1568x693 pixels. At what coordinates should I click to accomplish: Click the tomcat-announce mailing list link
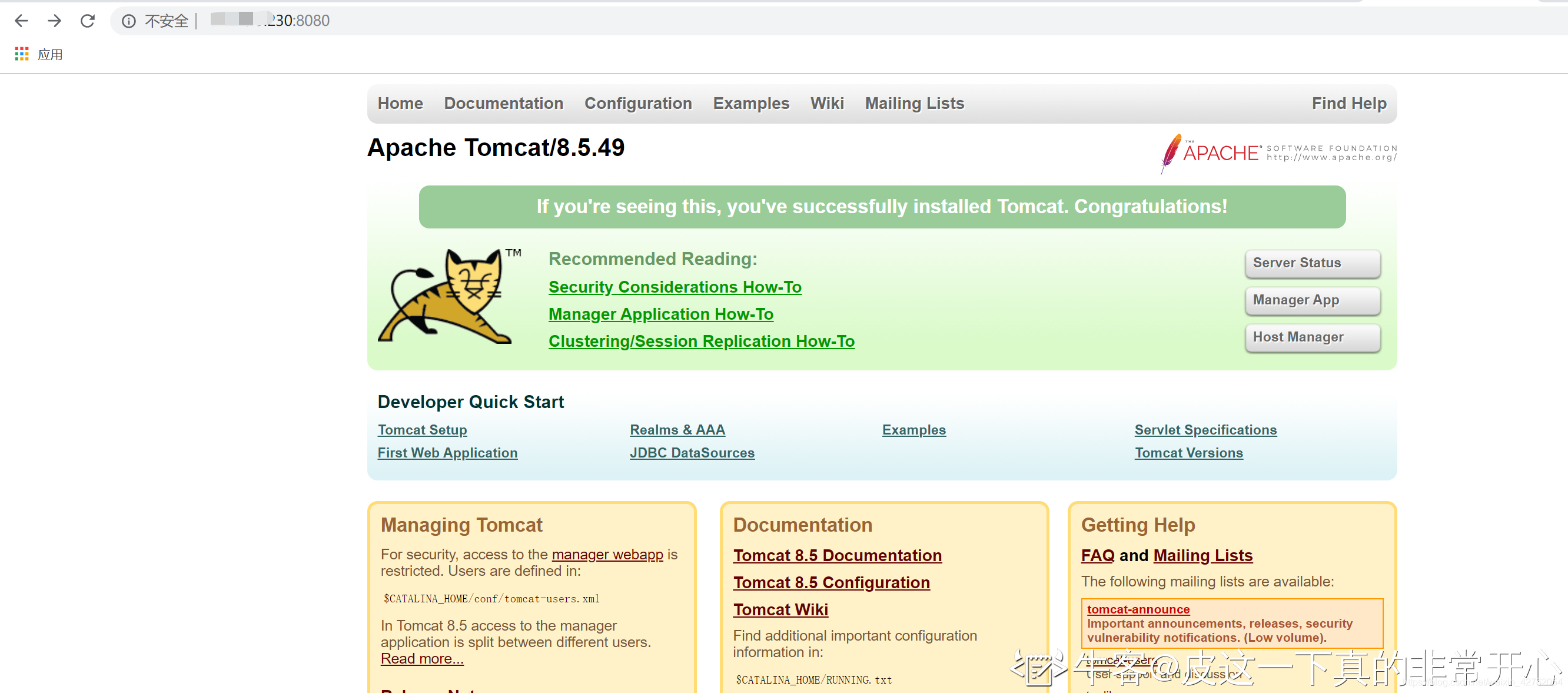[1138, 609]
